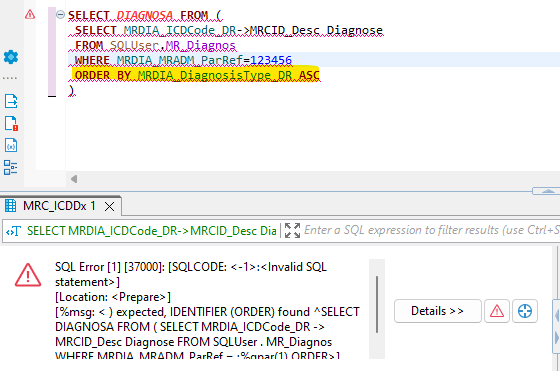Click the highlighted ORDER BY line

click(x=197, y=75)
